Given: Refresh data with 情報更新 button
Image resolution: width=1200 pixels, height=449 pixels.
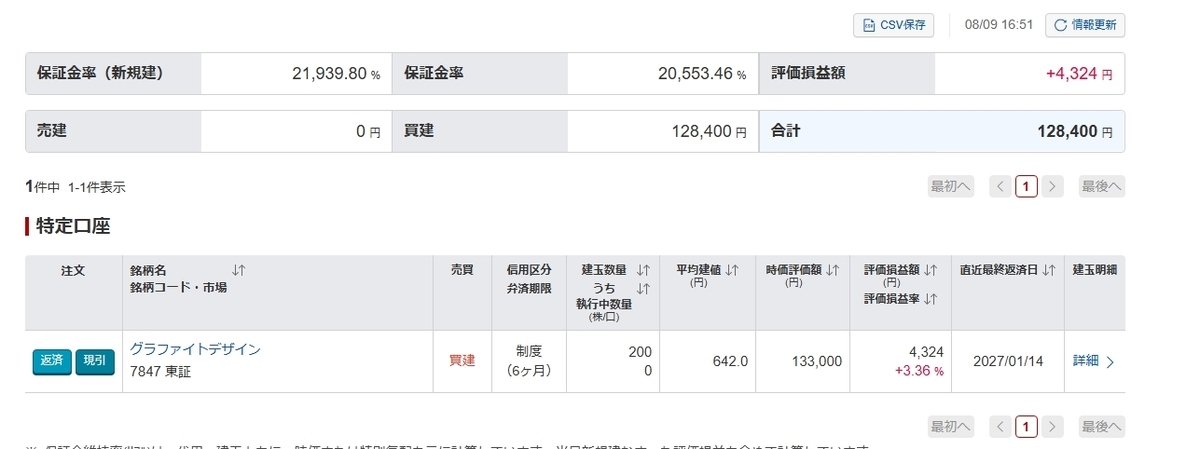Looking at the screenshot, I should [1085, 25].
